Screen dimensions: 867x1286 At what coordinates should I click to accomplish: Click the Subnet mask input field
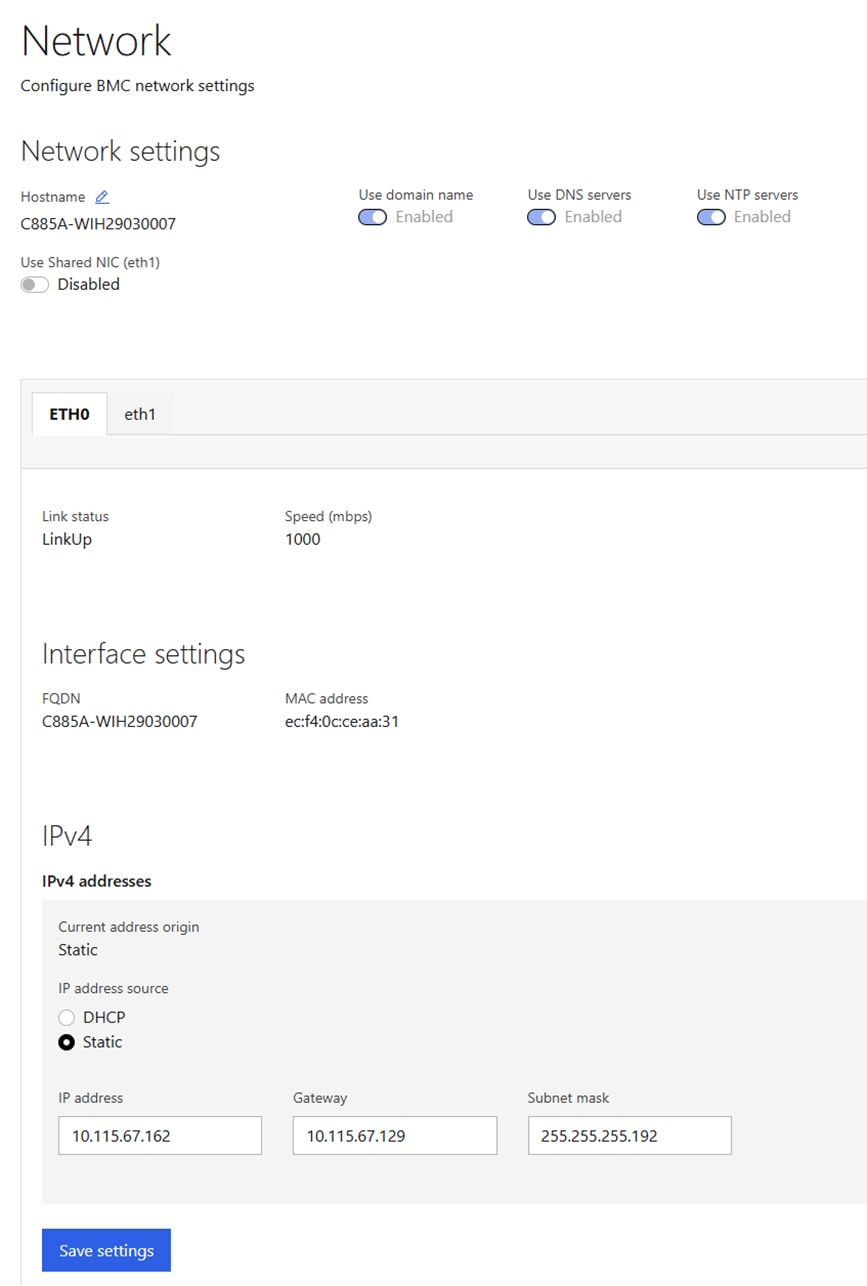628,1135
